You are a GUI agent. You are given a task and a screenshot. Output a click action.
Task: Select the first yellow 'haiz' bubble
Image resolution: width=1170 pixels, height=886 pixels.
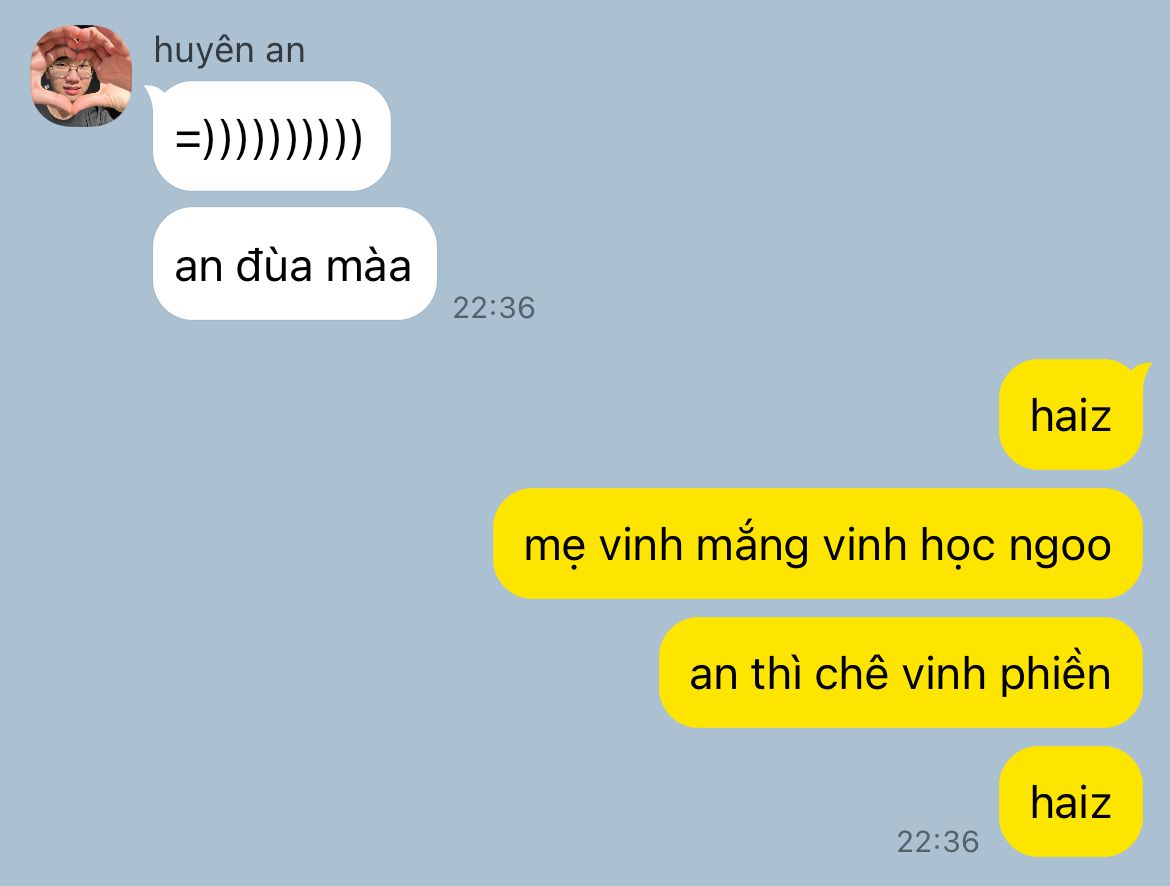click(x=1071, y=415)
